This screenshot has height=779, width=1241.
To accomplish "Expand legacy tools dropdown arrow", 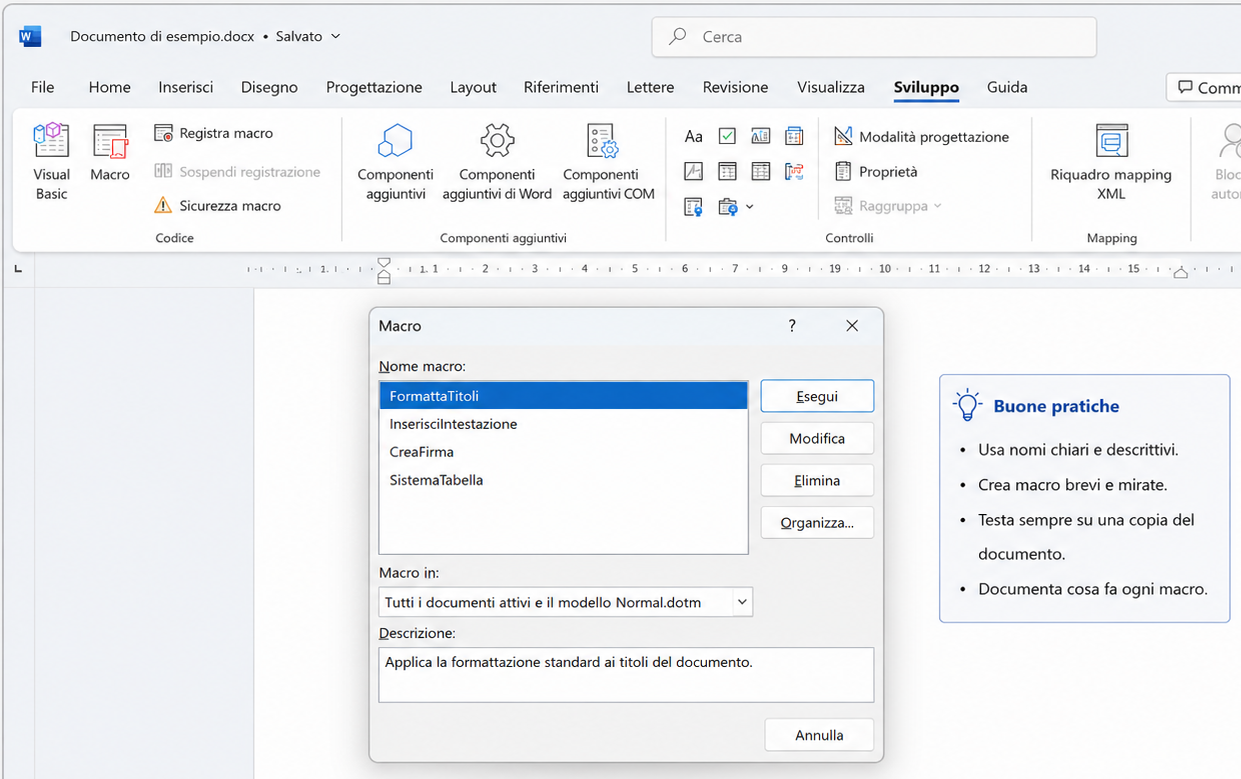I will click(750, 207).
